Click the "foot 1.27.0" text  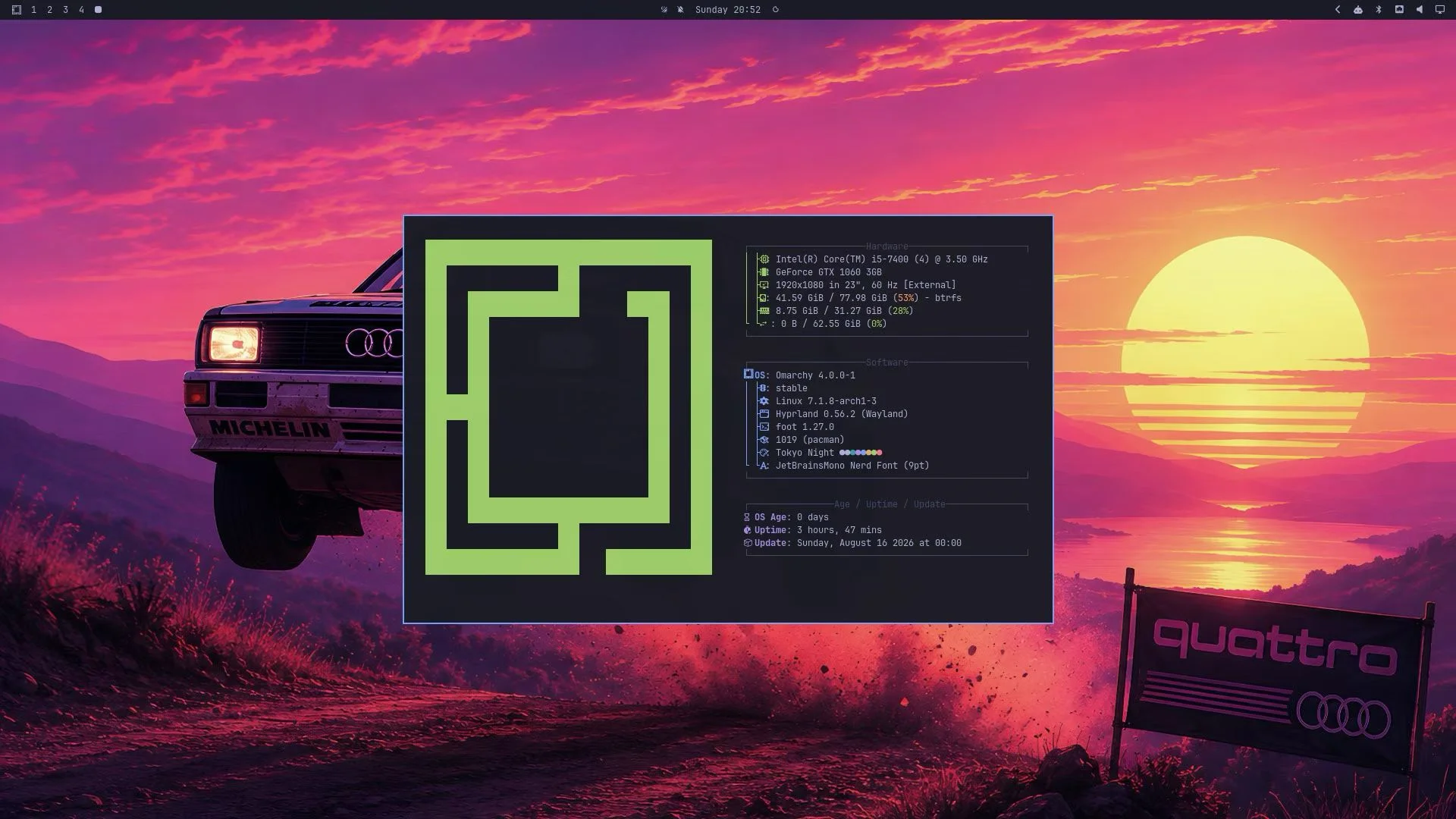805,427
